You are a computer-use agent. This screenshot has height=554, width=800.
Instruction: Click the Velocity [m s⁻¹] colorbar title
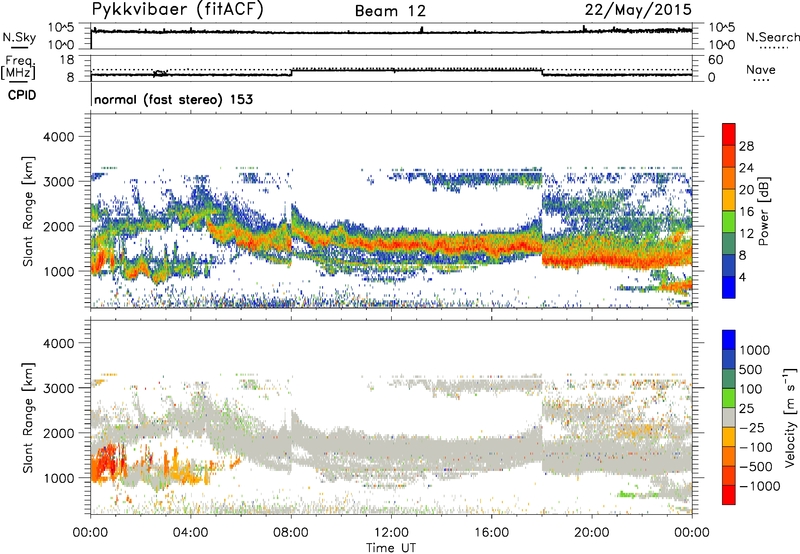pos(790,417)
